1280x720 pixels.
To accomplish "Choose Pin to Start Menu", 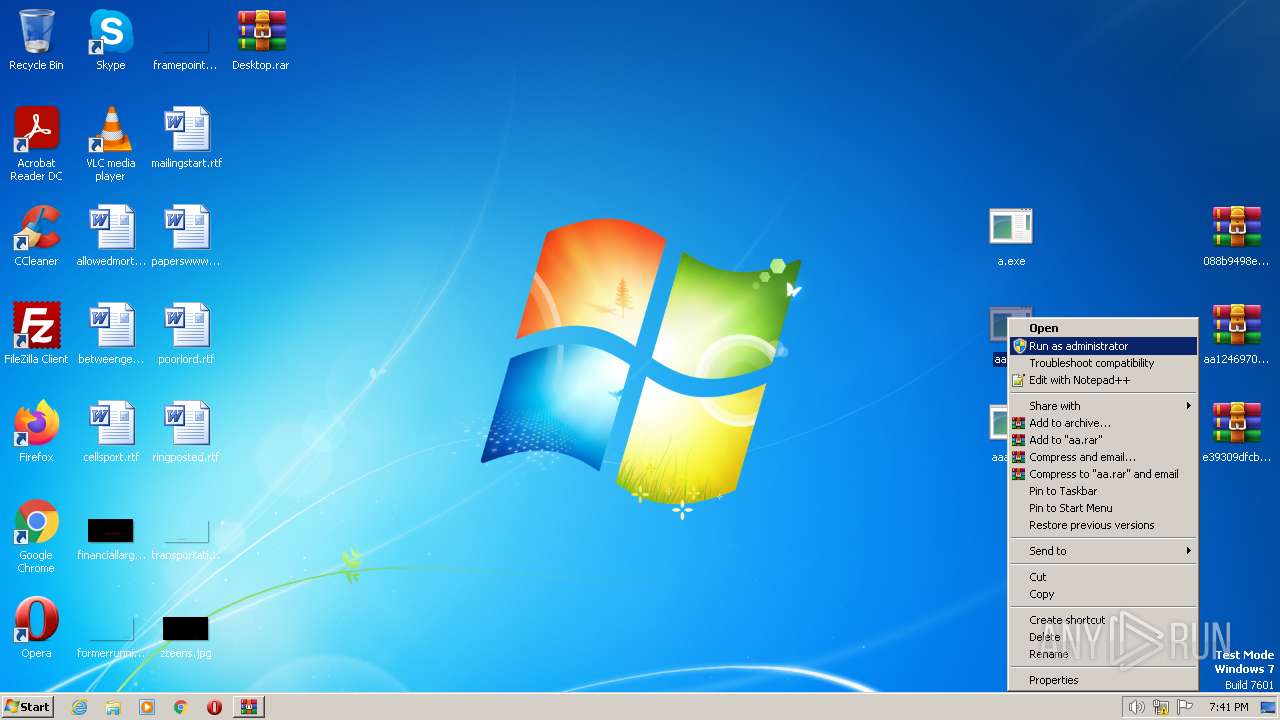I will pos(1102,508).
